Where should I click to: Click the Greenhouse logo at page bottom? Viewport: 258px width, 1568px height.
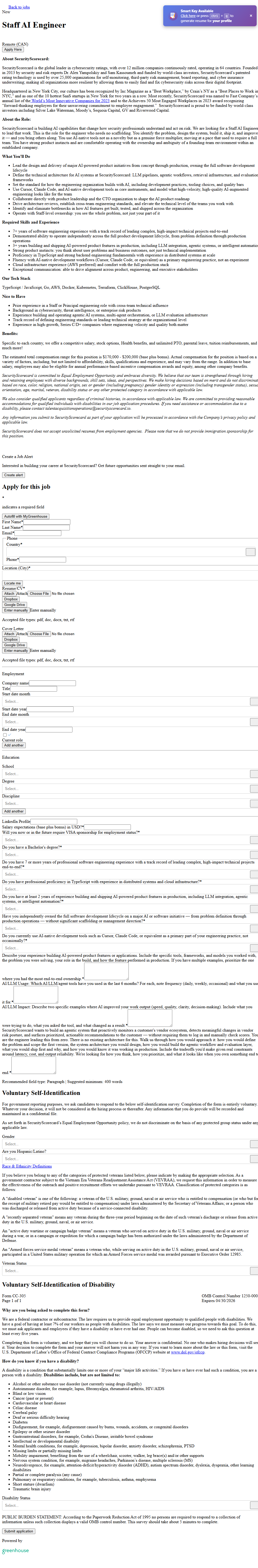(15, 1550)
